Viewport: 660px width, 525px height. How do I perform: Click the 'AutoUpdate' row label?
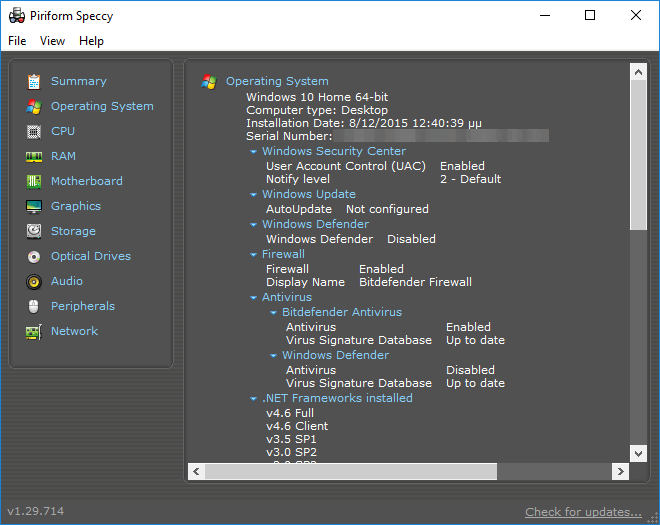(298, 209)
